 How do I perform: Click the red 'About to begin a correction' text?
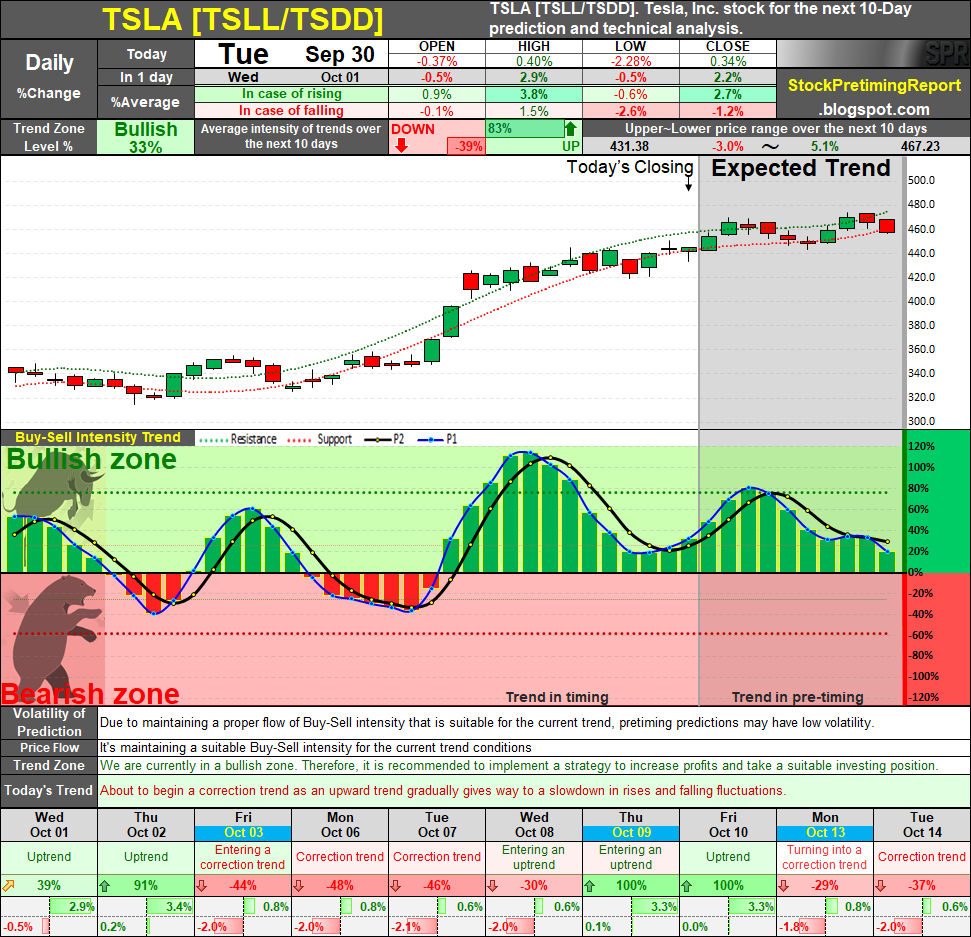(443, 791)
